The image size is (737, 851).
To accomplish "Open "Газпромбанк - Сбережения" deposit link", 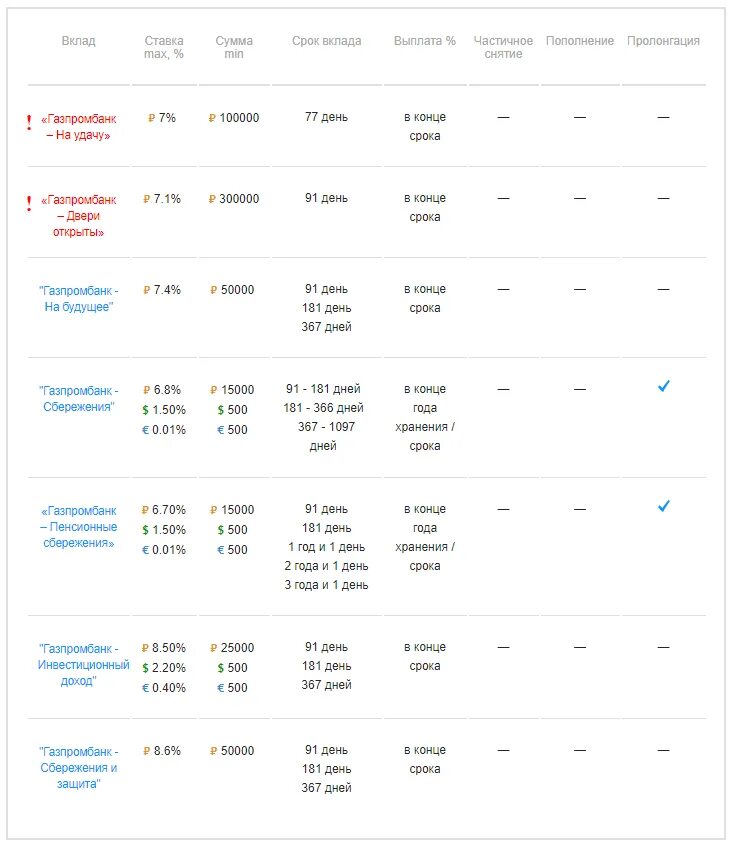I will pyautogui.click(x=78, y=398).
